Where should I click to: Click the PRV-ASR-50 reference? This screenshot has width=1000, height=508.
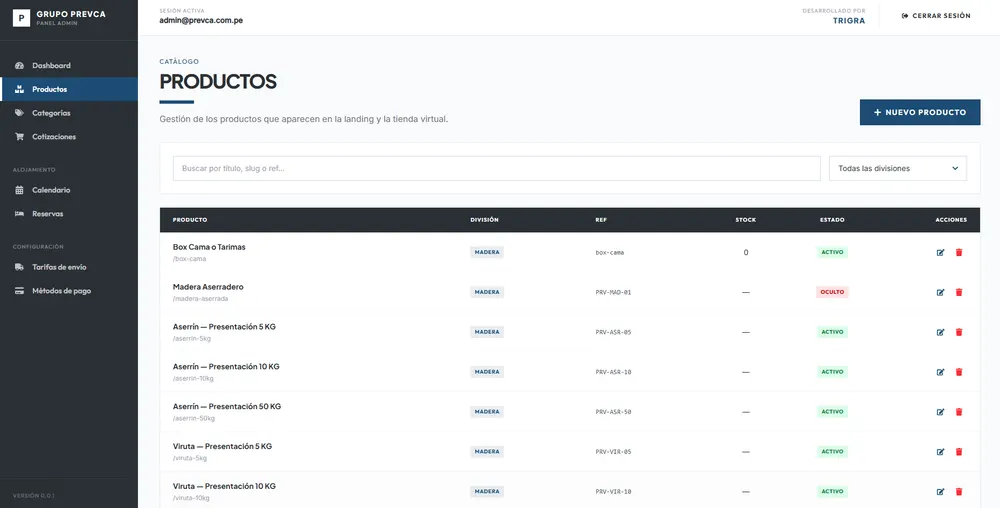pos(614,412)
